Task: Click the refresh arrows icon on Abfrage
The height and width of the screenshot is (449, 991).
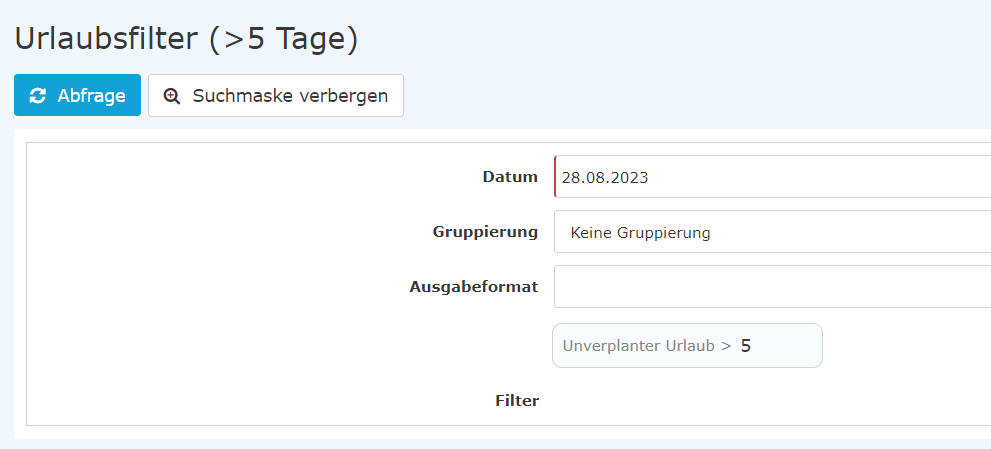Action: point(38,95)
